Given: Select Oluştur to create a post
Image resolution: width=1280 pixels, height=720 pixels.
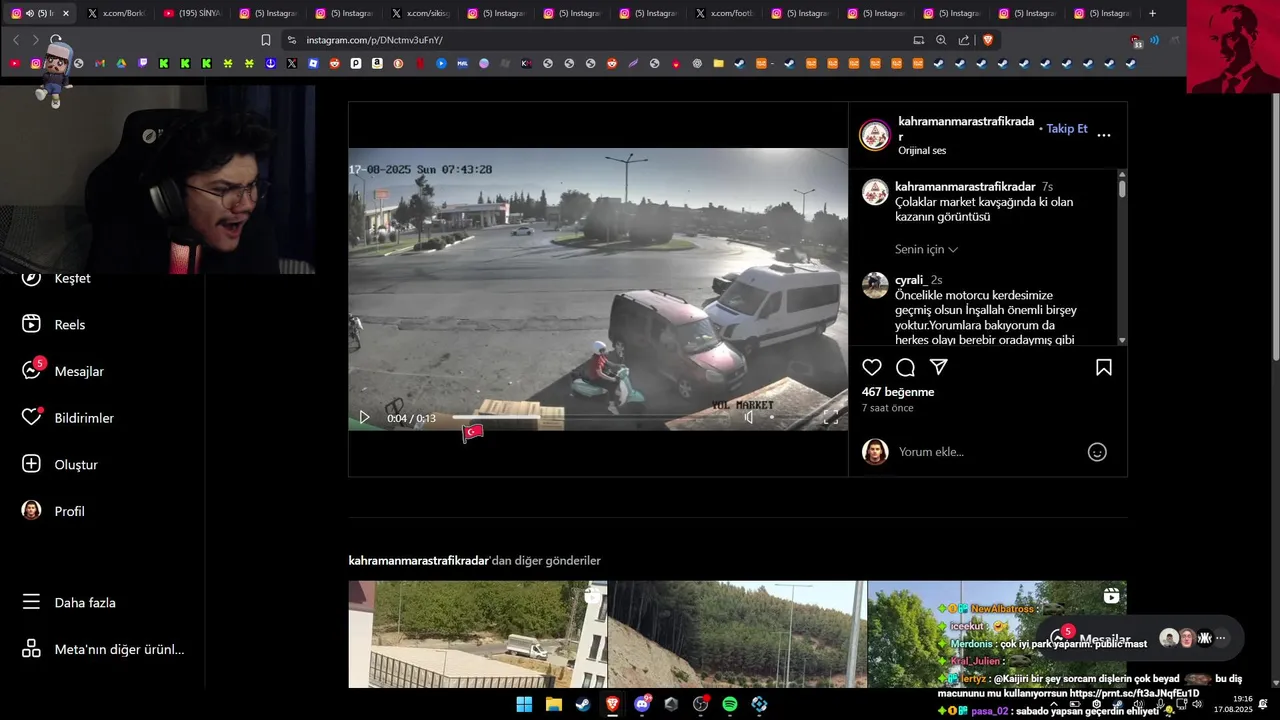Looking at the screenshot, I should pyautogui.click(x=60, y=464).
